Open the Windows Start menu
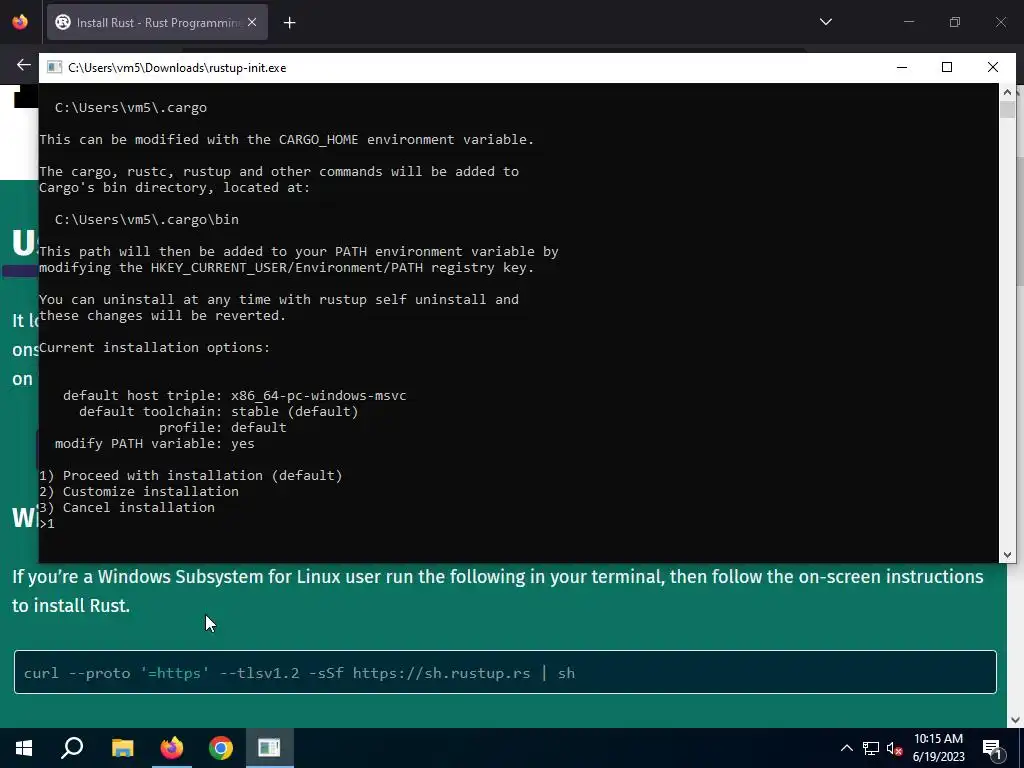The image size is (1024, 768). tap(24, 748)
